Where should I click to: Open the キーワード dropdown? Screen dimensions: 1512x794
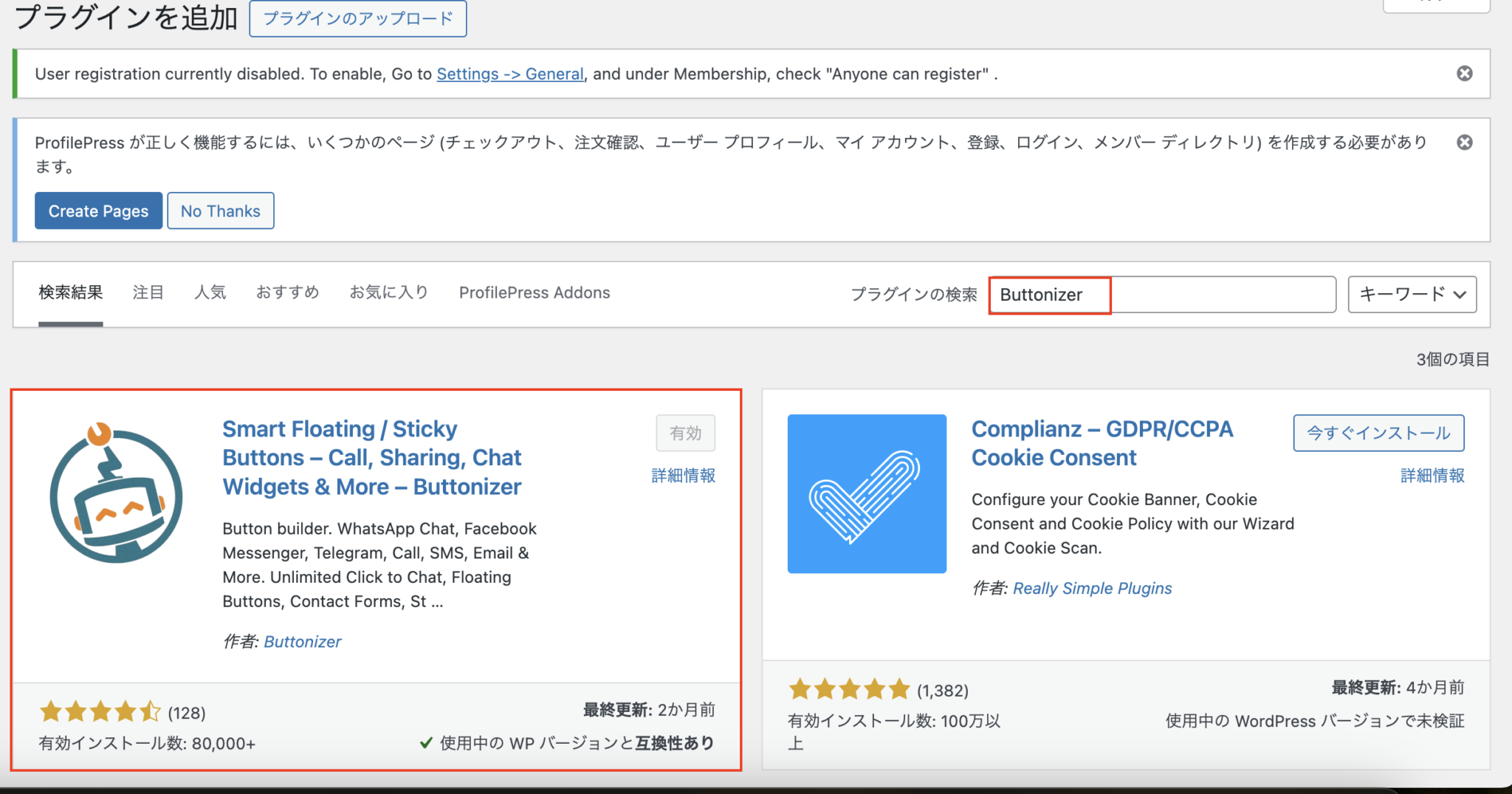pos(1411,294)
